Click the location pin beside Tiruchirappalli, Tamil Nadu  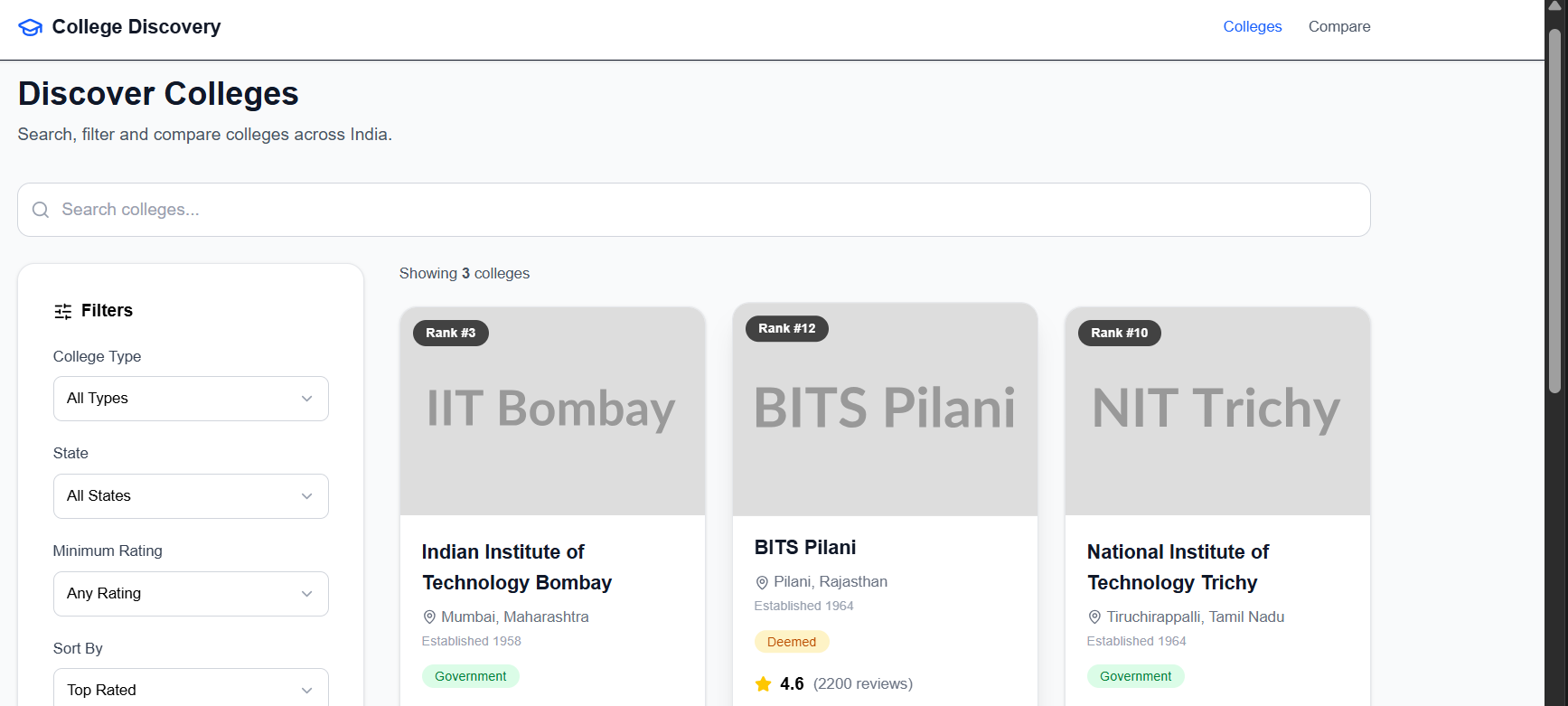pos(1094,617)
